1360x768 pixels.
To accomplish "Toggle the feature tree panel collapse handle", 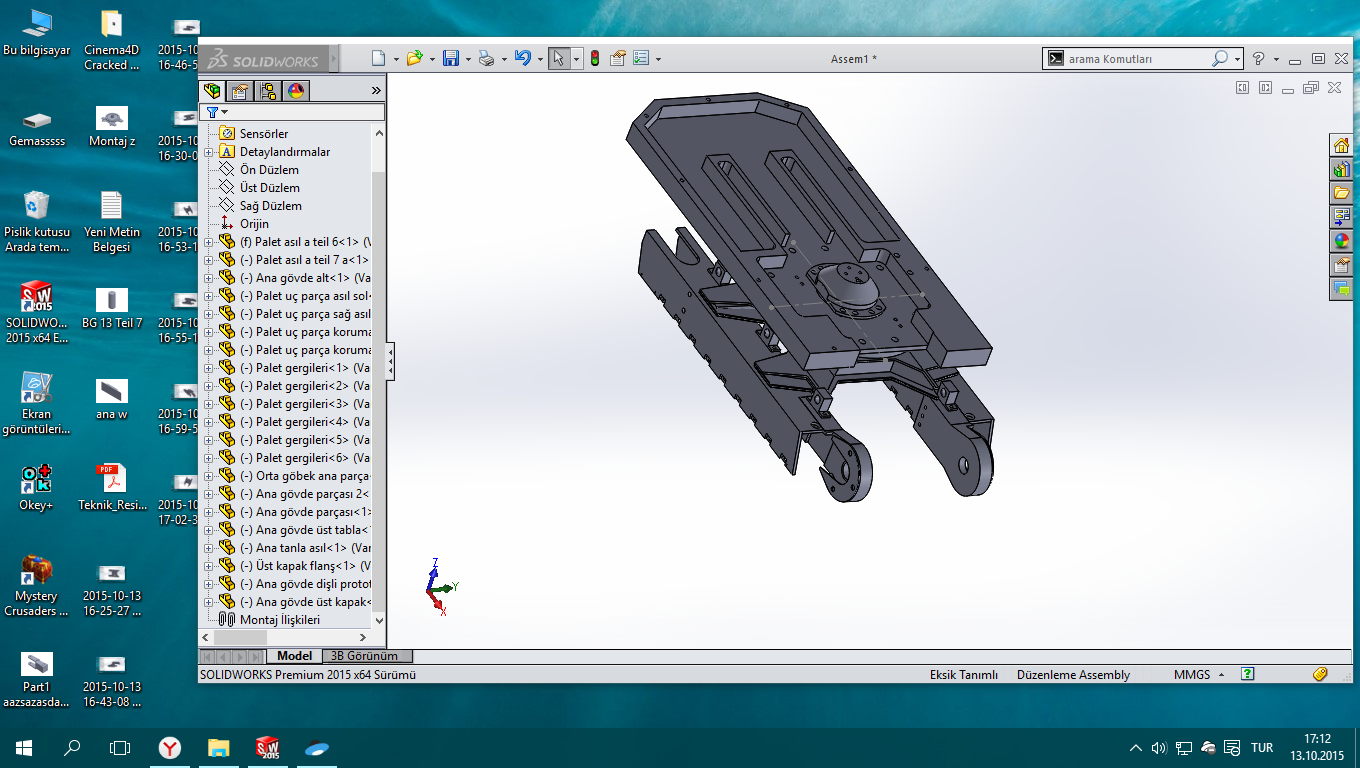I will point(391,361).
